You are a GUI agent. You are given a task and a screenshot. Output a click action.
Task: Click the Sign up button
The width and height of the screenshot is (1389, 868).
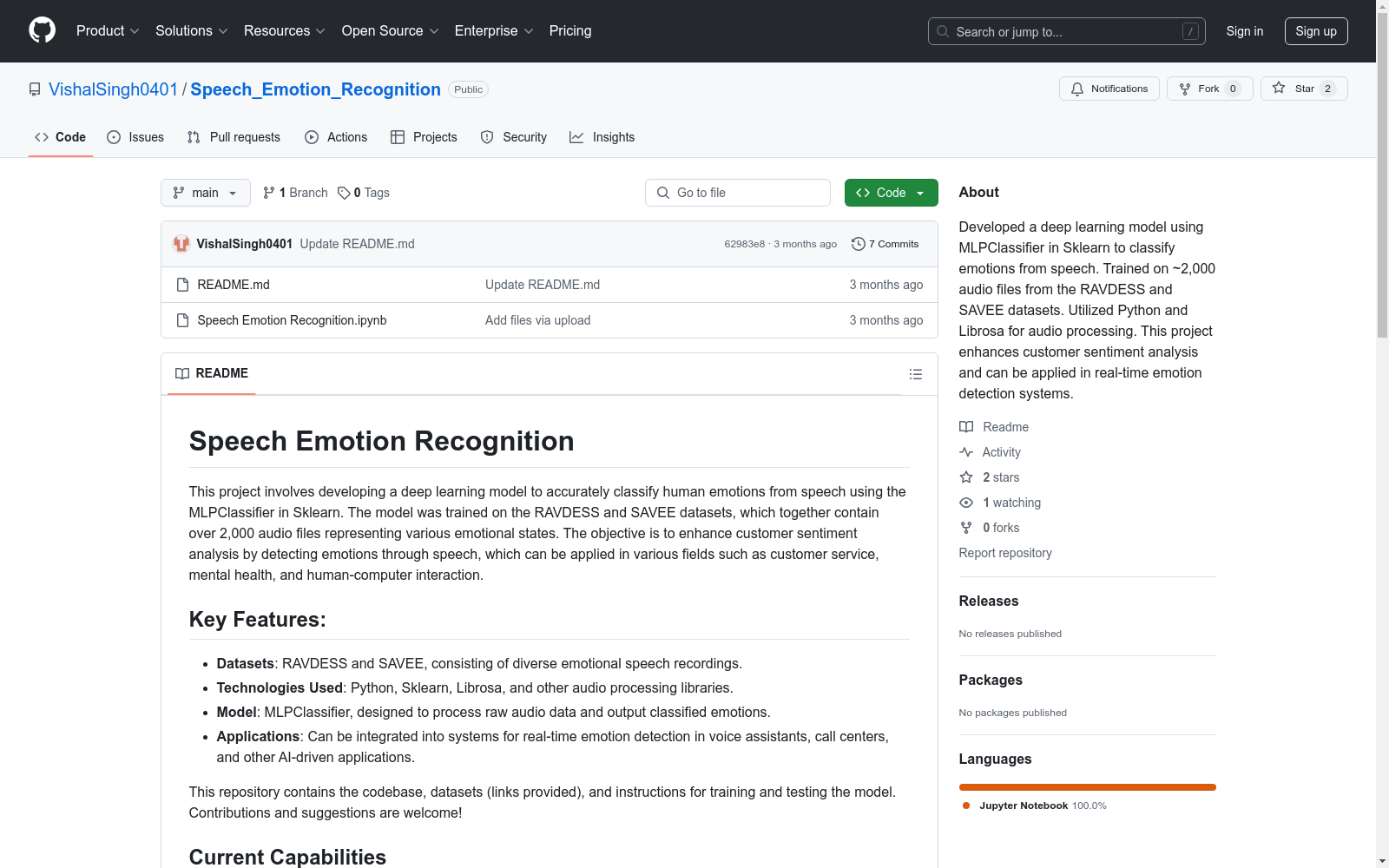point(1316,31)
